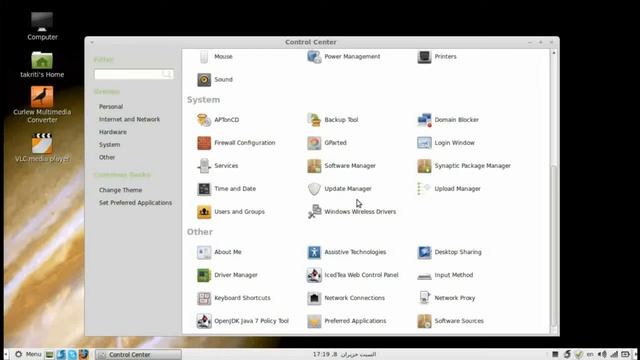Select the Computer desktop icon
640x360 pixels.
[x=42, y=26]
